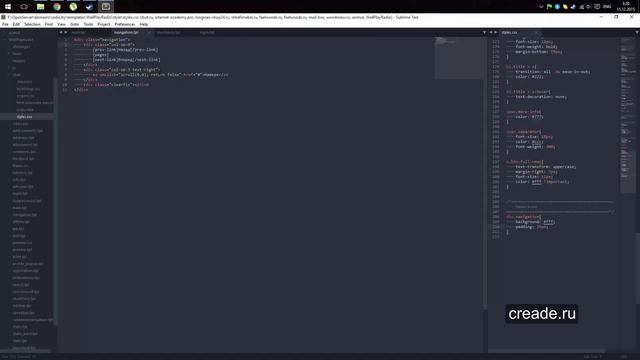This screenshot has width=640, height=360.
Task: Open left pane tab list dropdown
Action: [x=484, y=33]
